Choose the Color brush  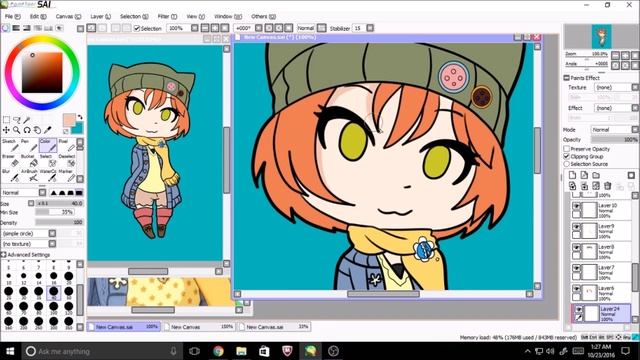click(x=48, y=145)
